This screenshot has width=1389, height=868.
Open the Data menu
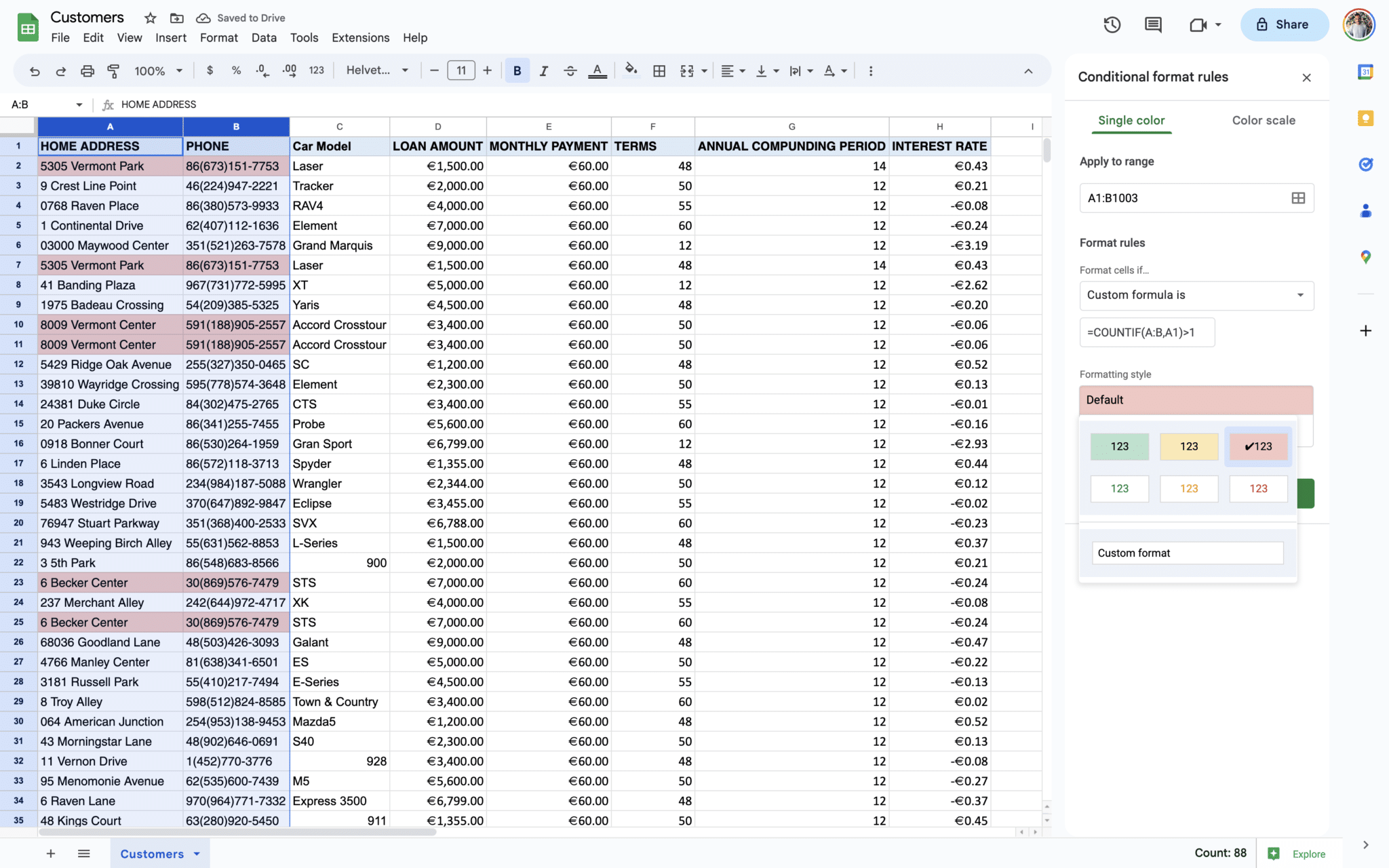263,38
